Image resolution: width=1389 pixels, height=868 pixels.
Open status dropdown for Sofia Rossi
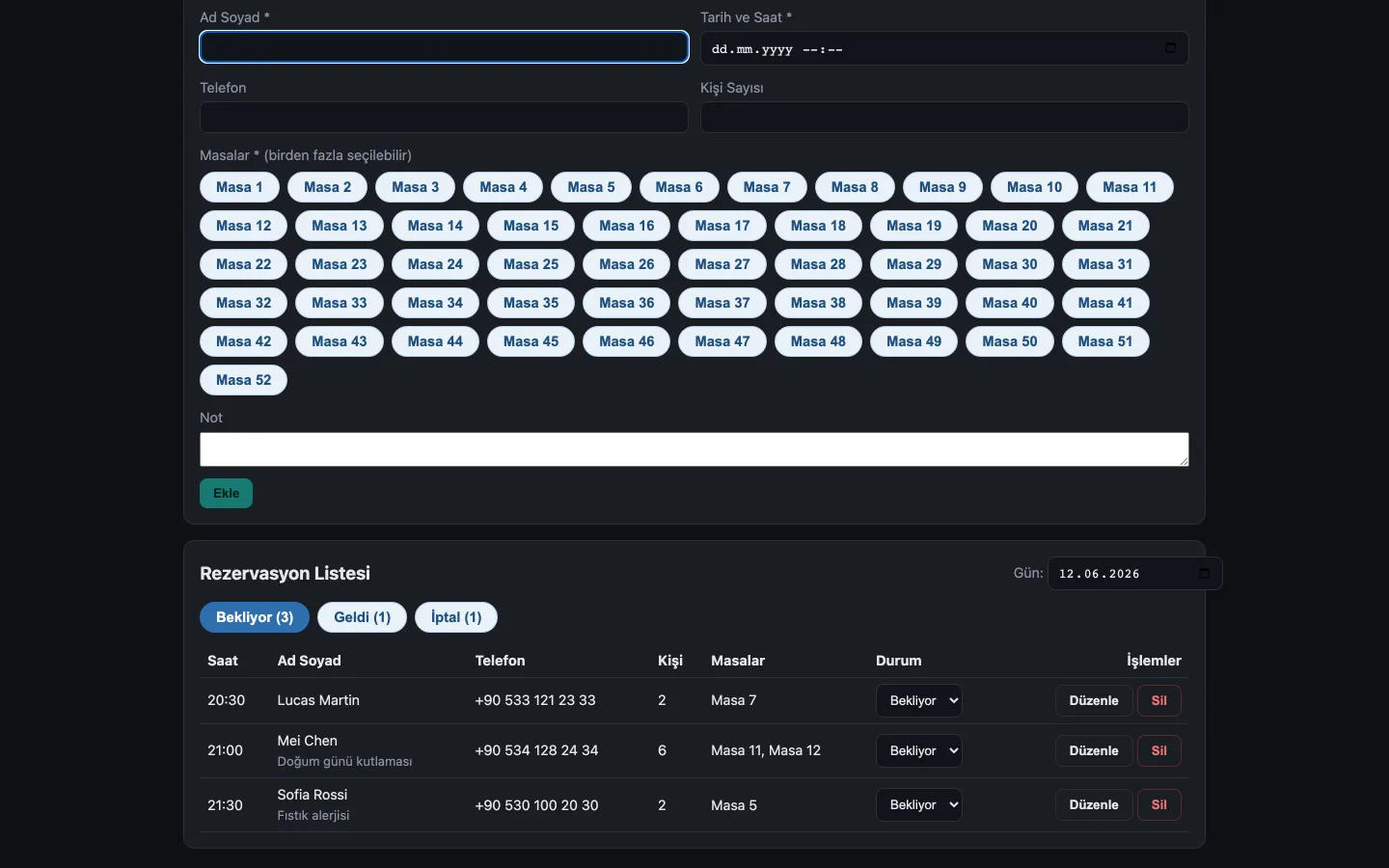(x=919, y=805)
